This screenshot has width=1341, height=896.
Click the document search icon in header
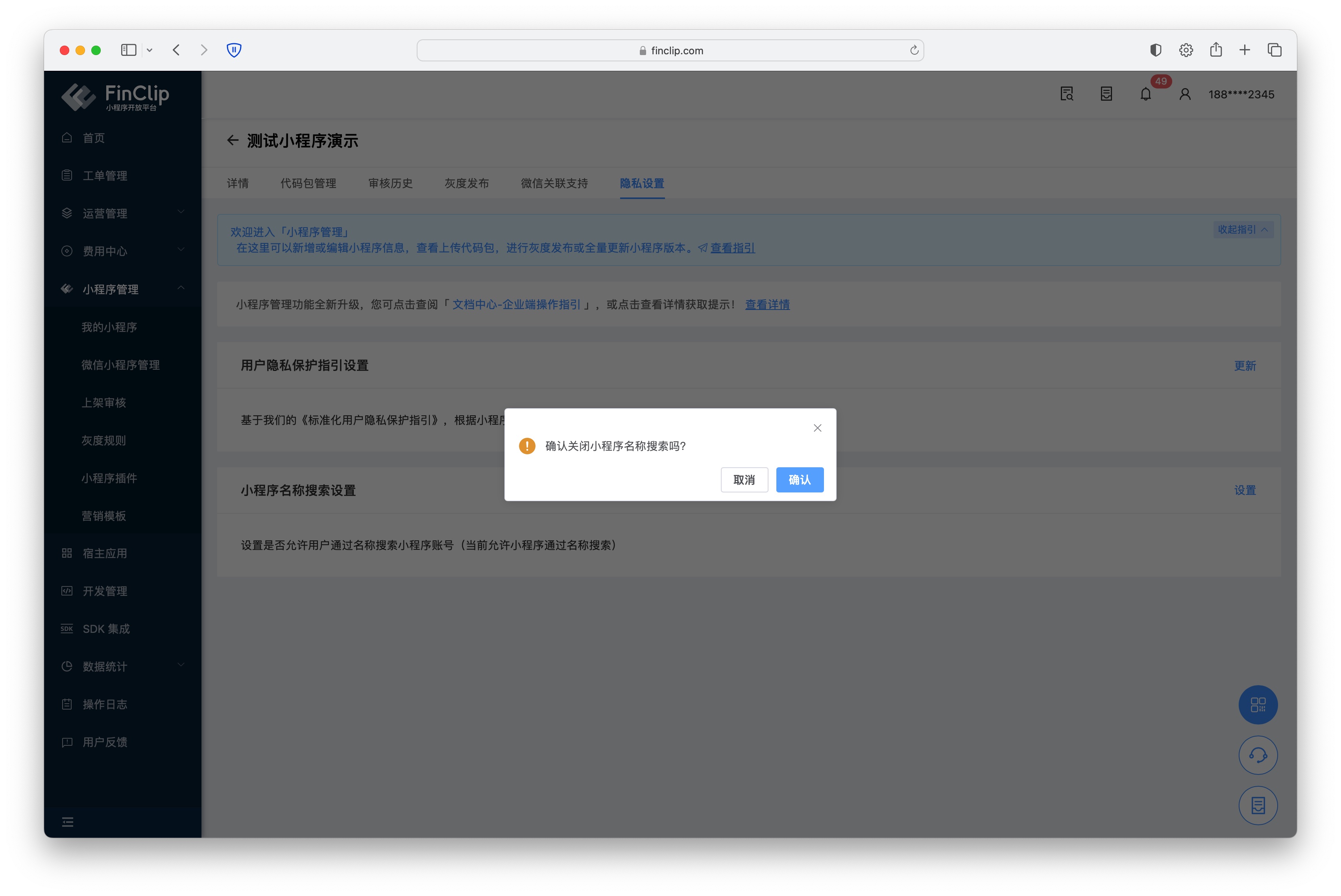1067,94
